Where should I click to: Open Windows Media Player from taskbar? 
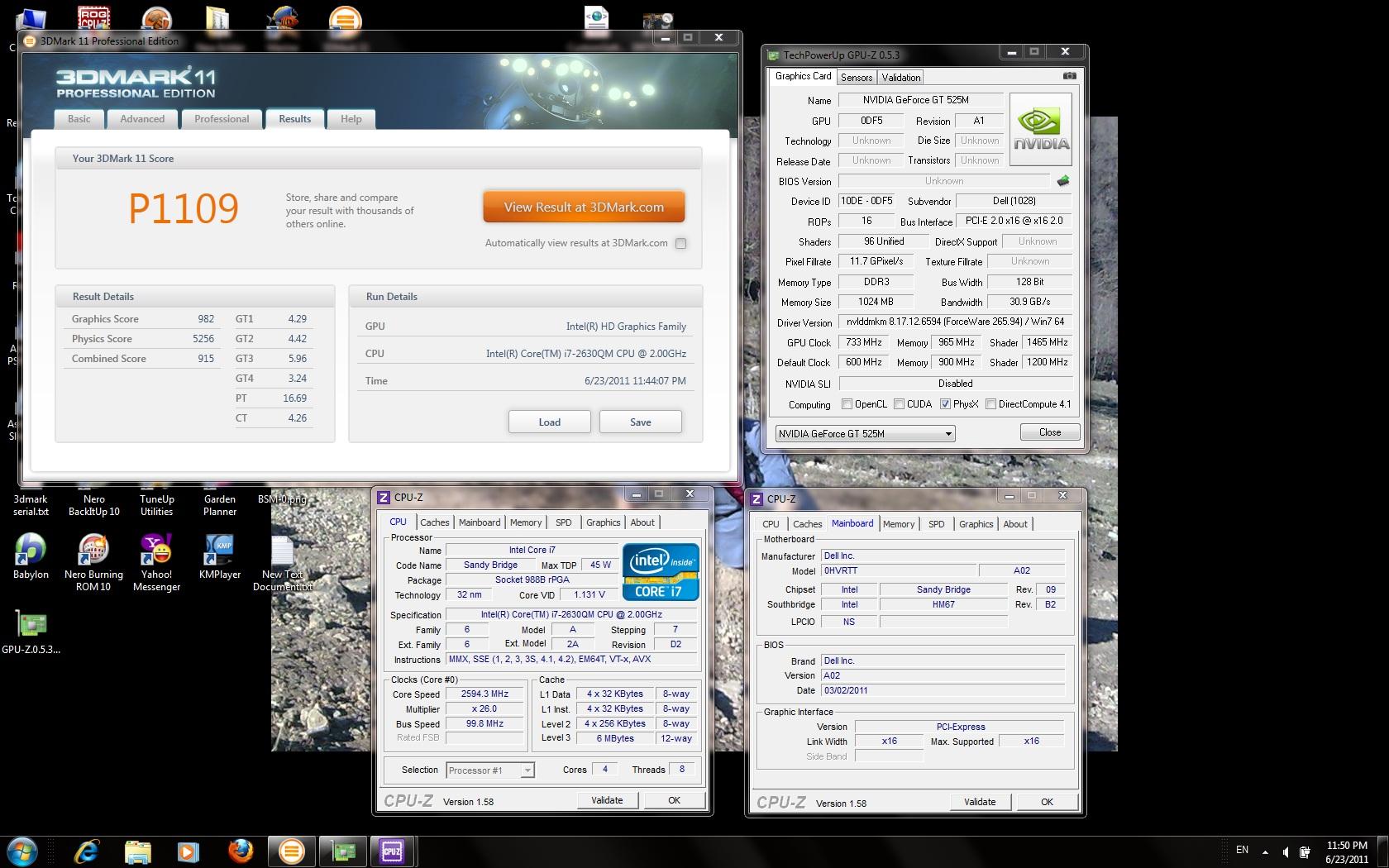tap(189, 851)
